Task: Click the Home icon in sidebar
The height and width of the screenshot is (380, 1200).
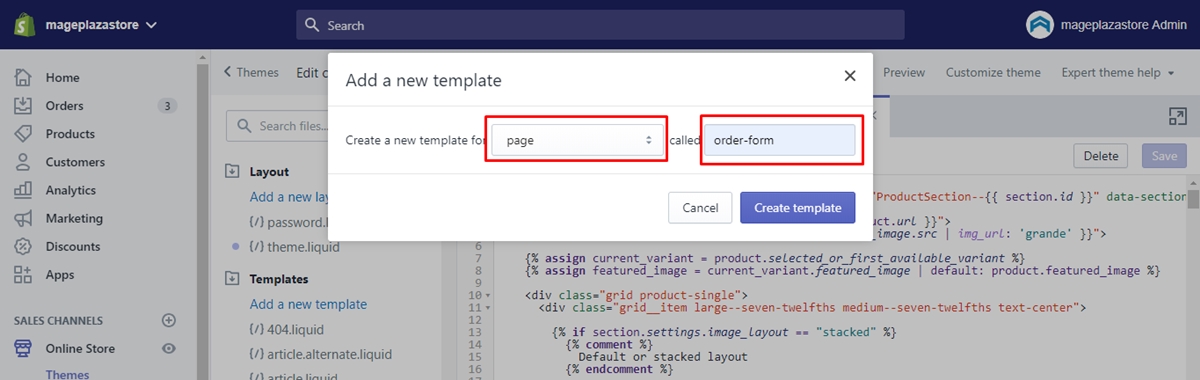Action: pos(23,78)
